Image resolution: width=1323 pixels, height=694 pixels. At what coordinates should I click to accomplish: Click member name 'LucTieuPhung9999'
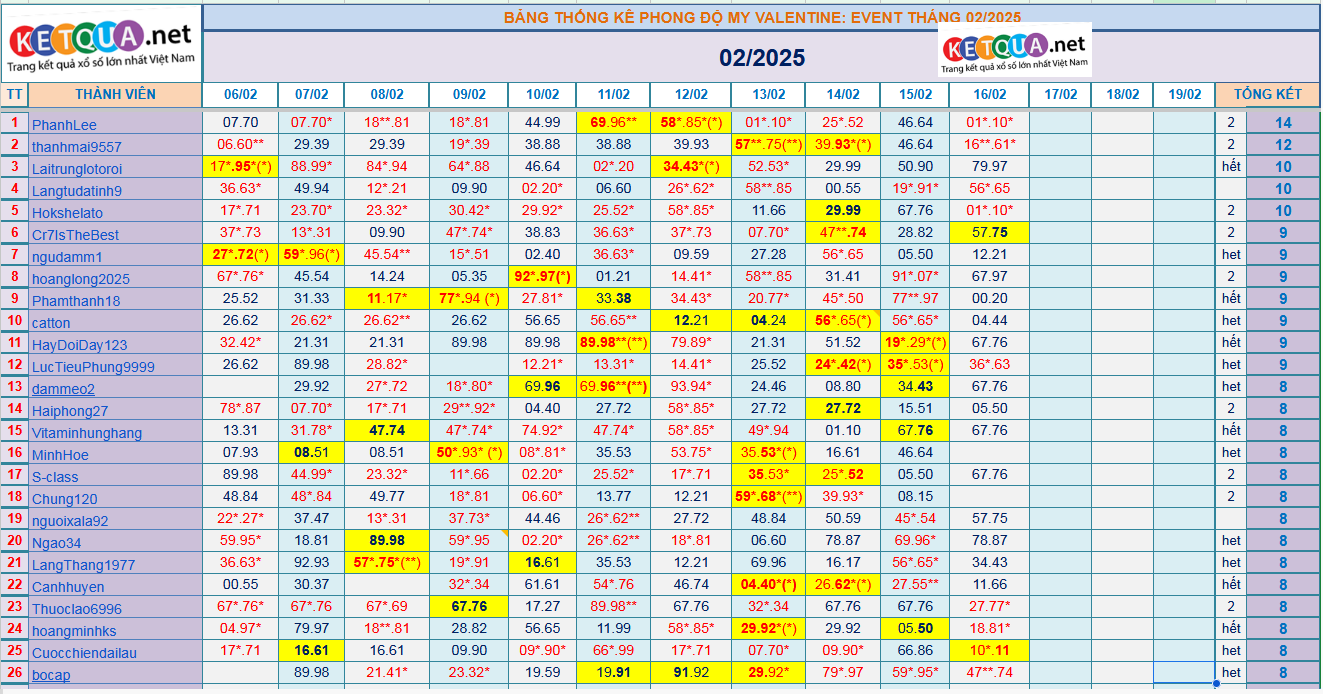[93, 367]
